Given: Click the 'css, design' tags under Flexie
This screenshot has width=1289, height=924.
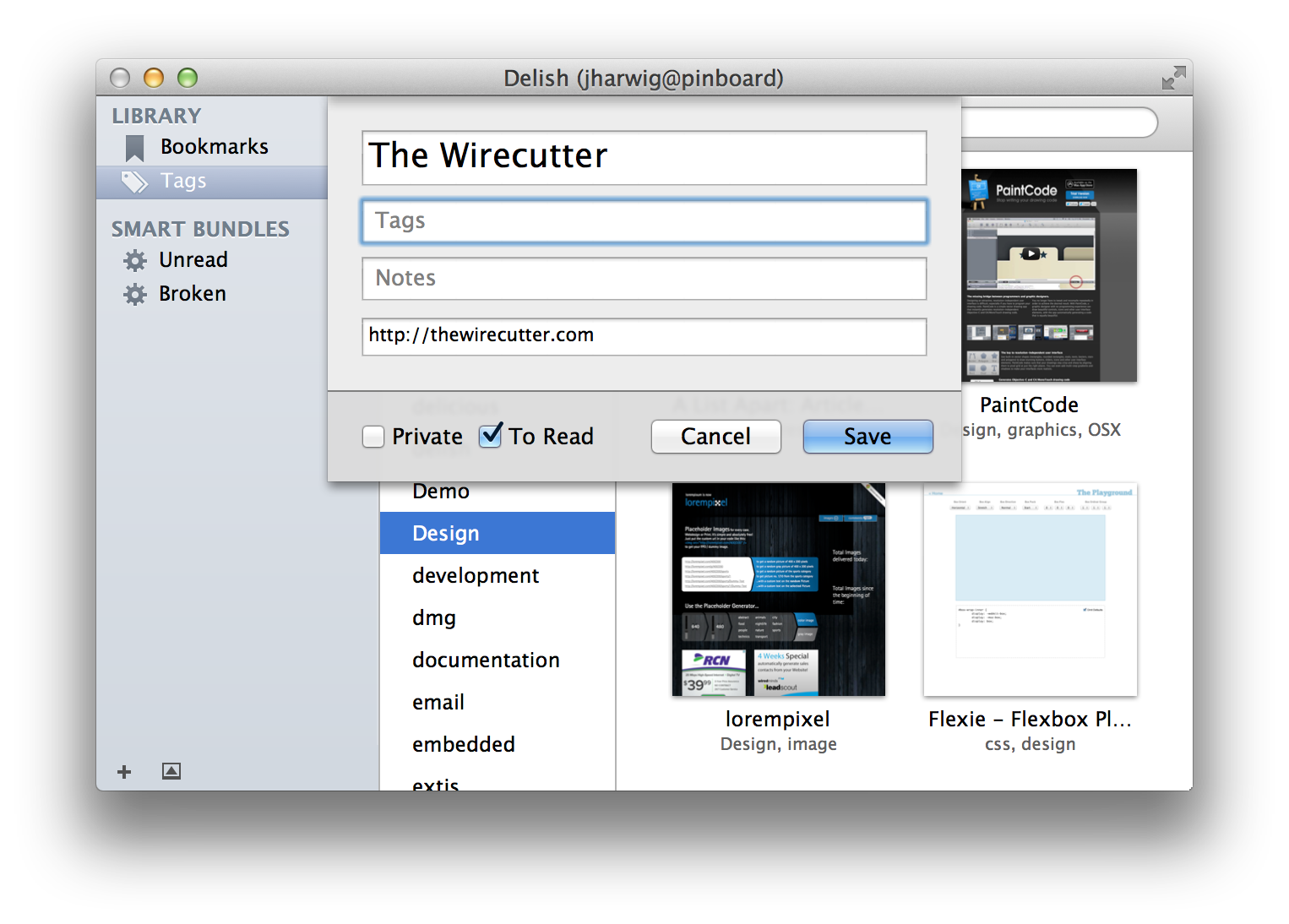Looking at the screenshot, I should pos(1031,744).
